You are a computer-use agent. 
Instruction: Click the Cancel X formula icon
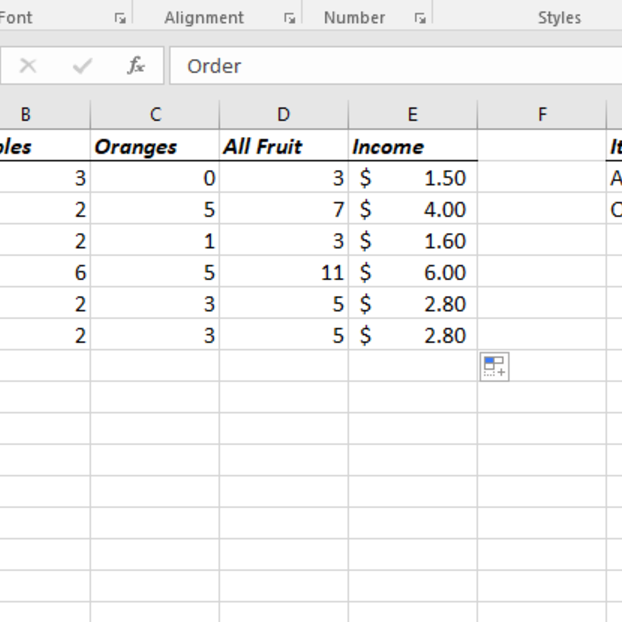pos(28,66)
